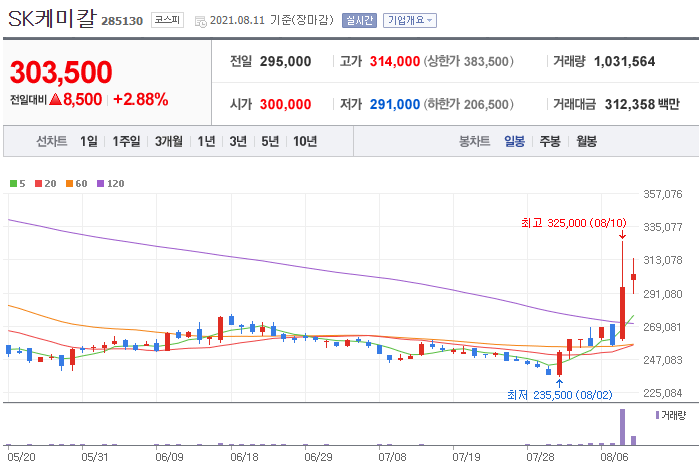This screenshot has height=470, width=699.
Task: Click the 상한가 383,500 text
Action: (469, 61)
